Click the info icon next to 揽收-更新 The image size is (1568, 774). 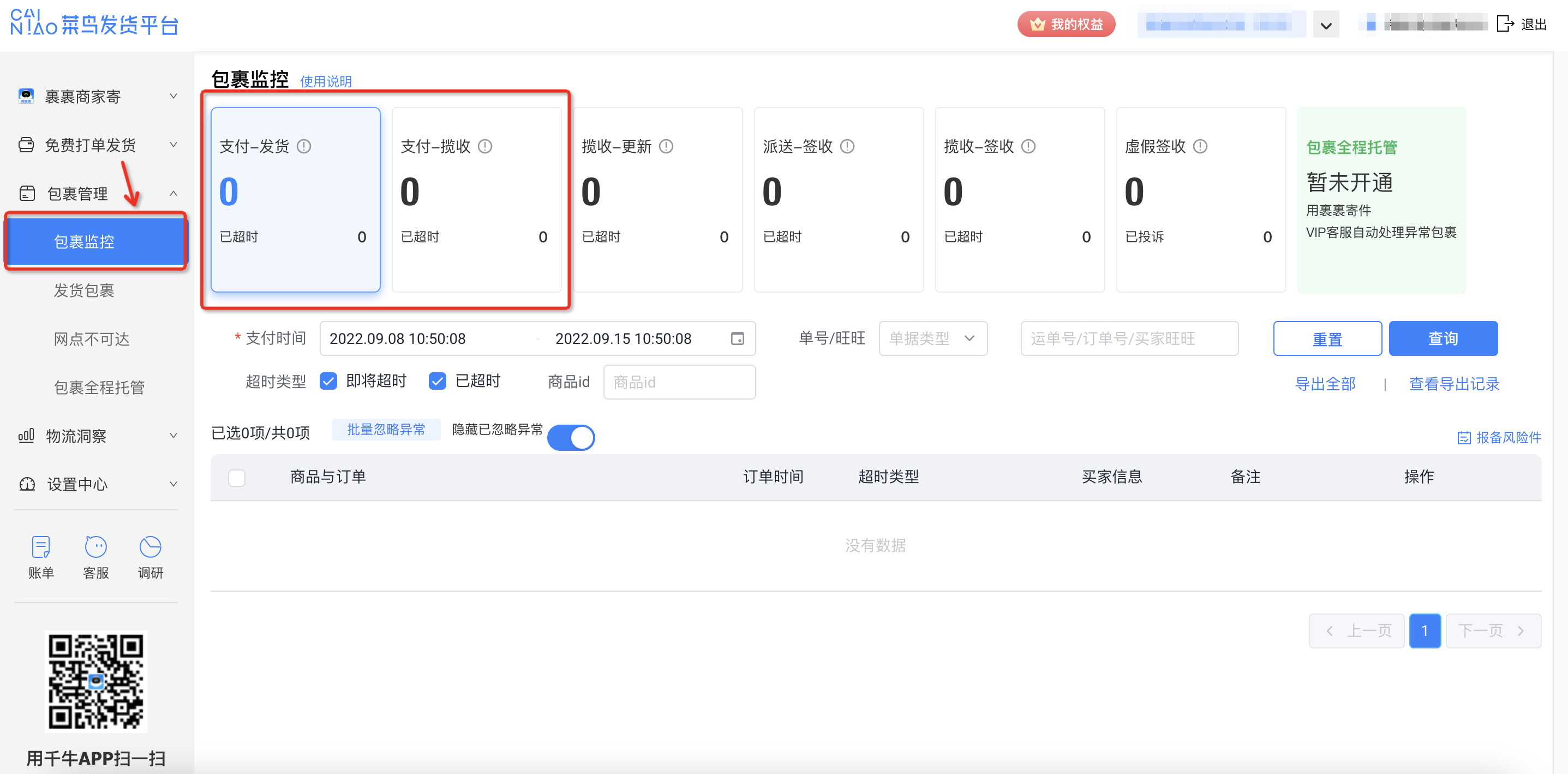667,146
